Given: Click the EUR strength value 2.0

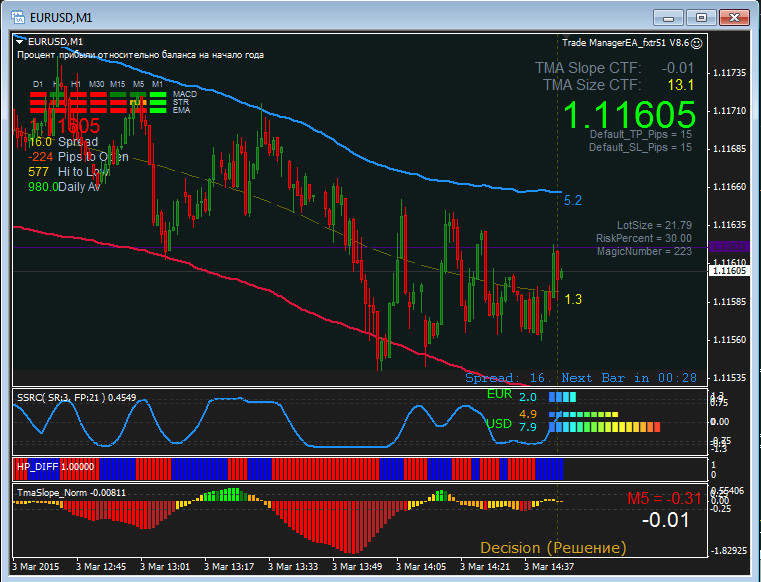Looking at the screenshot, I should pyautogui.click(x=528, y=397).
